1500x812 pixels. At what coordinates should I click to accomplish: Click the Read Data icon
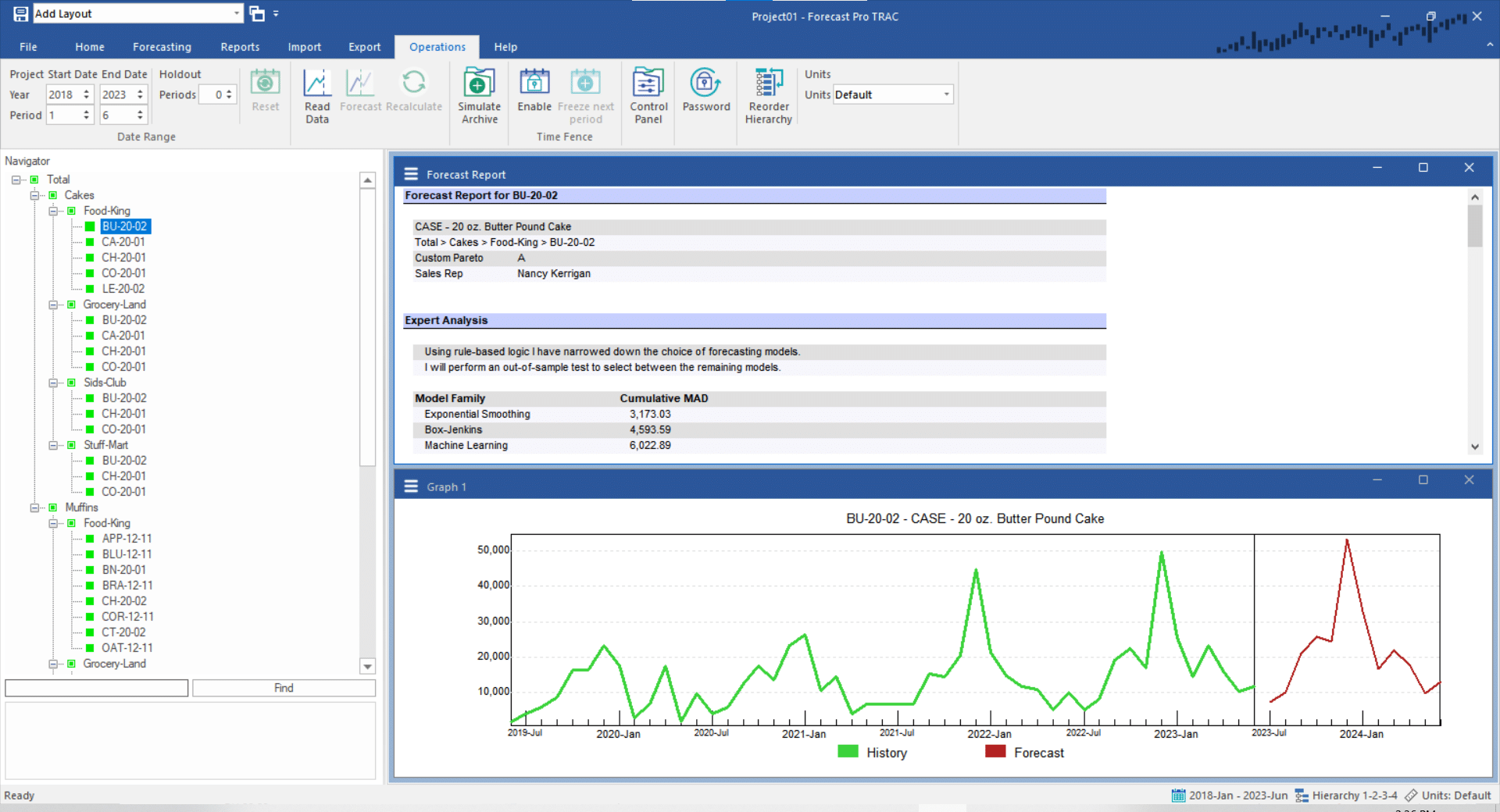pos(317,84)
